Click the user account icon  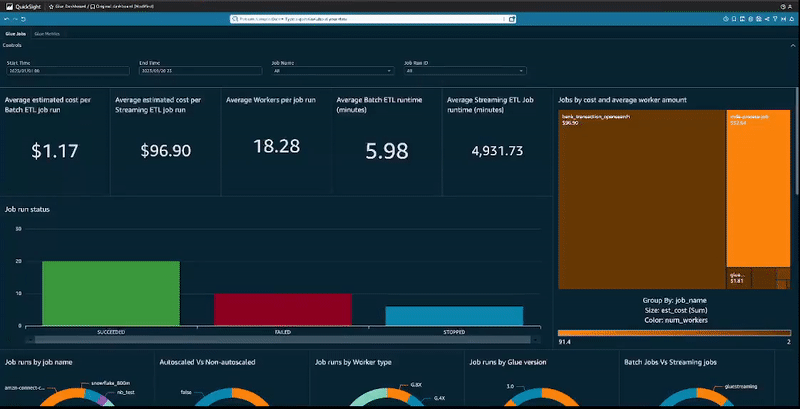tap(789, 6)
